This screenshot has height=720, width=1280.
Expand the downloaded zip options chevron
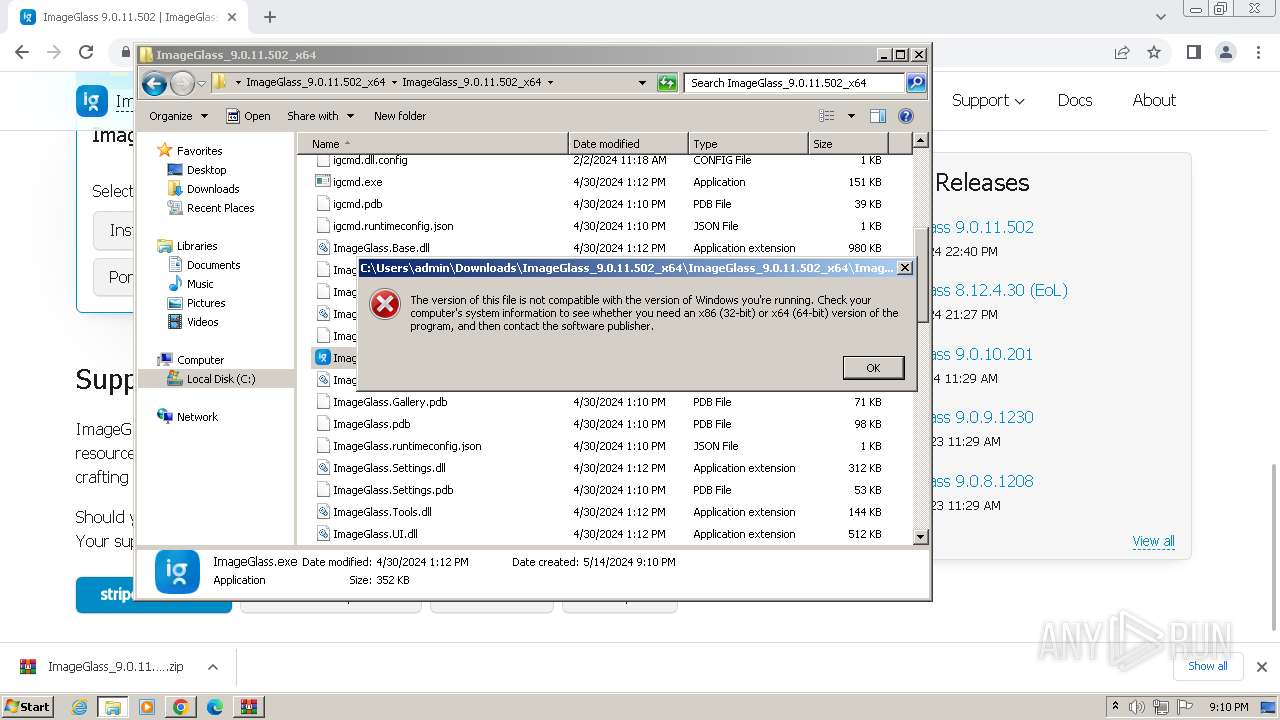click(x=212, y=667)
